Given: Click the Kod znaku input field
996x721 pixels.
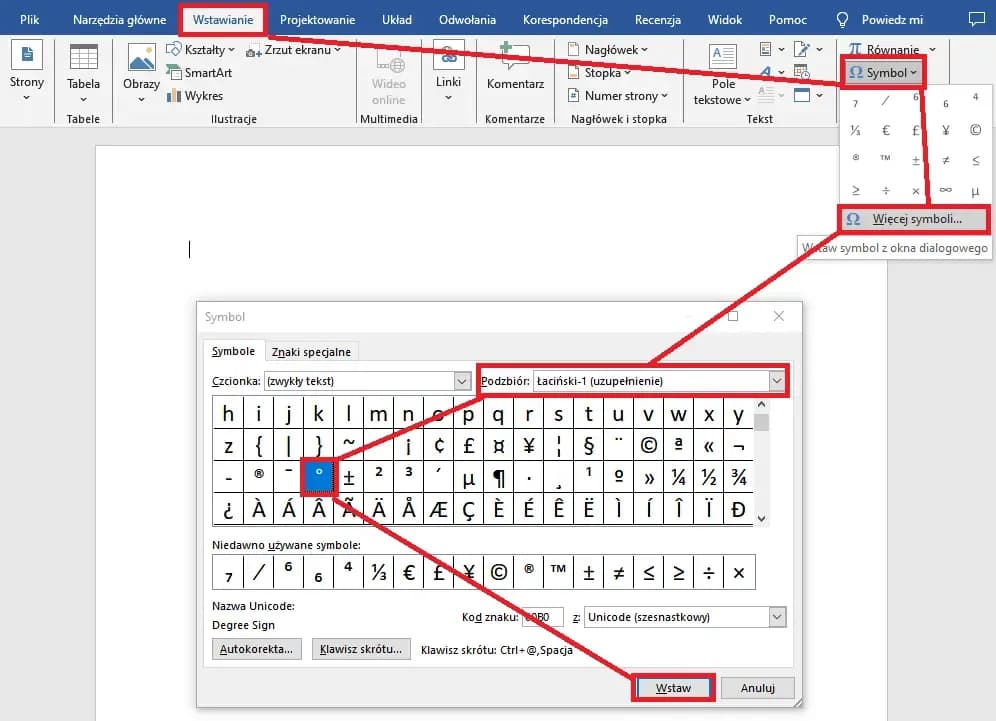Looking at the screenshot, I should coord(543,617).
